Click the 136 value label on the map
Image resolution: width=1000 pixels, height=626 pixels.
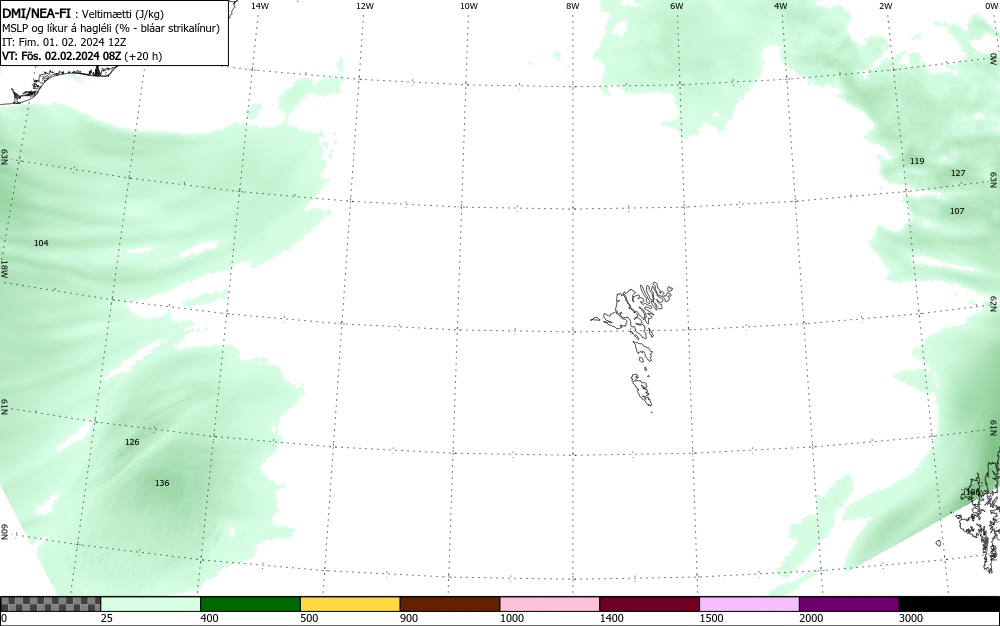[x=162, y=483]
